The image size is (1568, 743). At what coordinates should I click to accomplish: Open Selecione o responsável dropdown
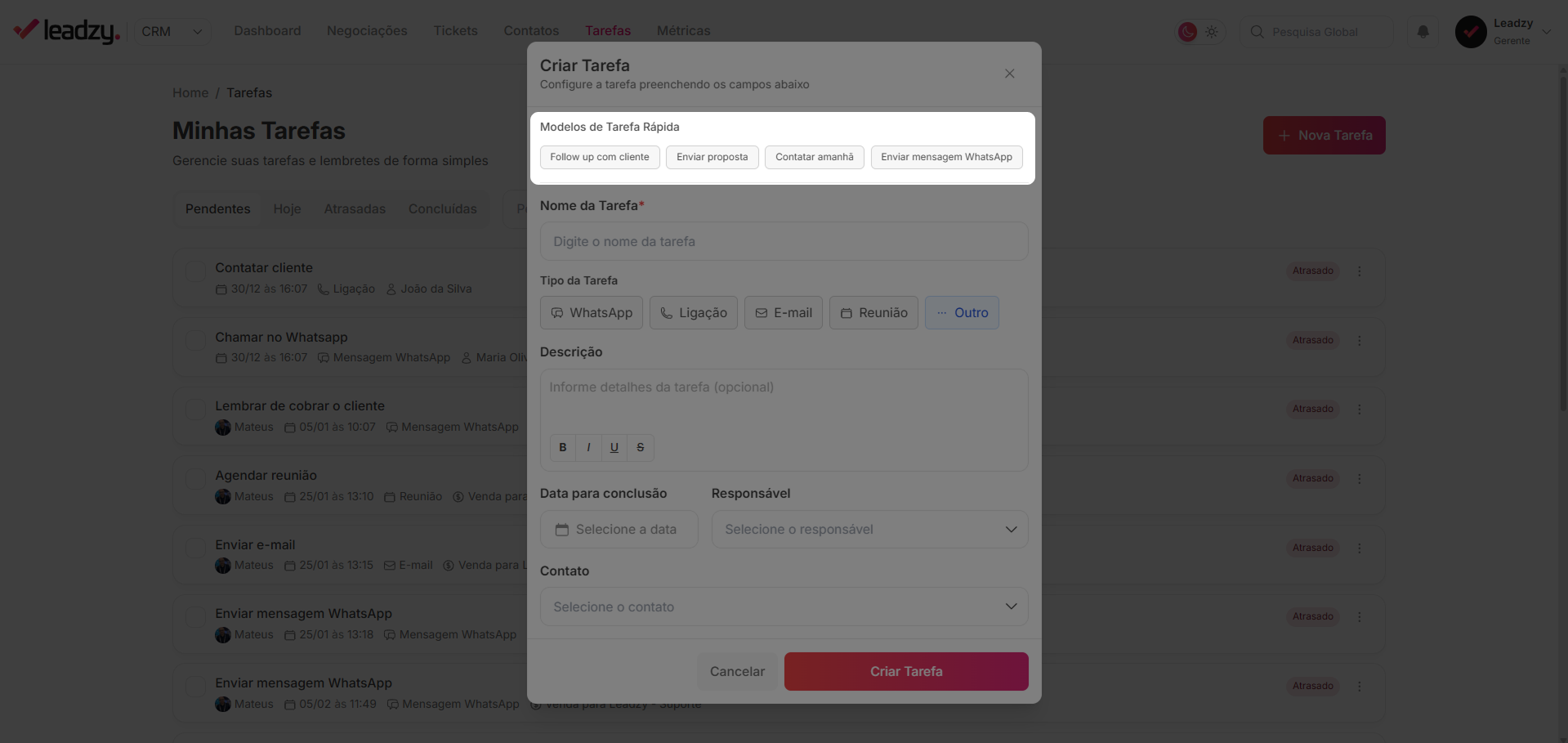point(869,530)
